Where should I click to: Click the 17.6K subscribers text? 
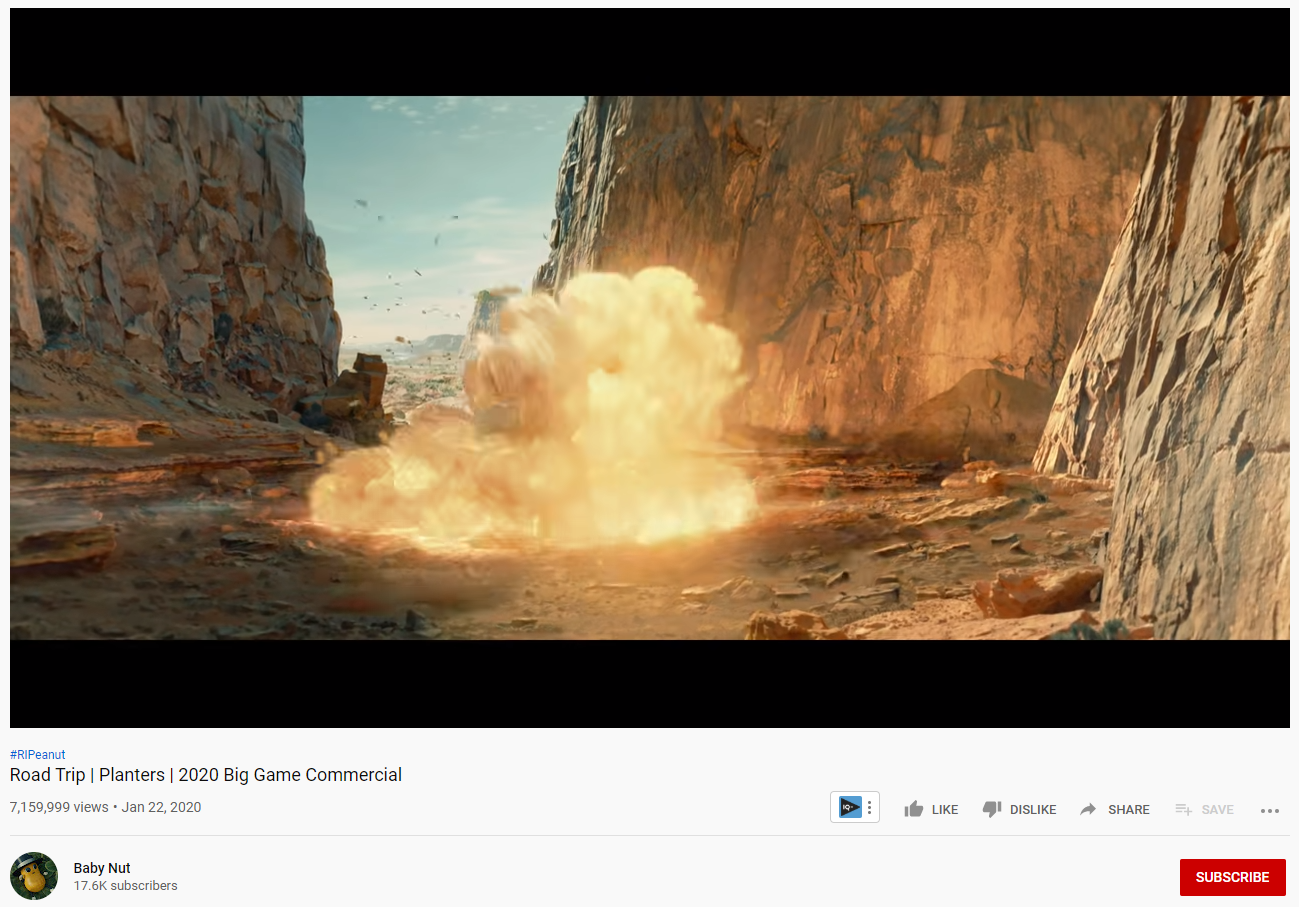125,886
